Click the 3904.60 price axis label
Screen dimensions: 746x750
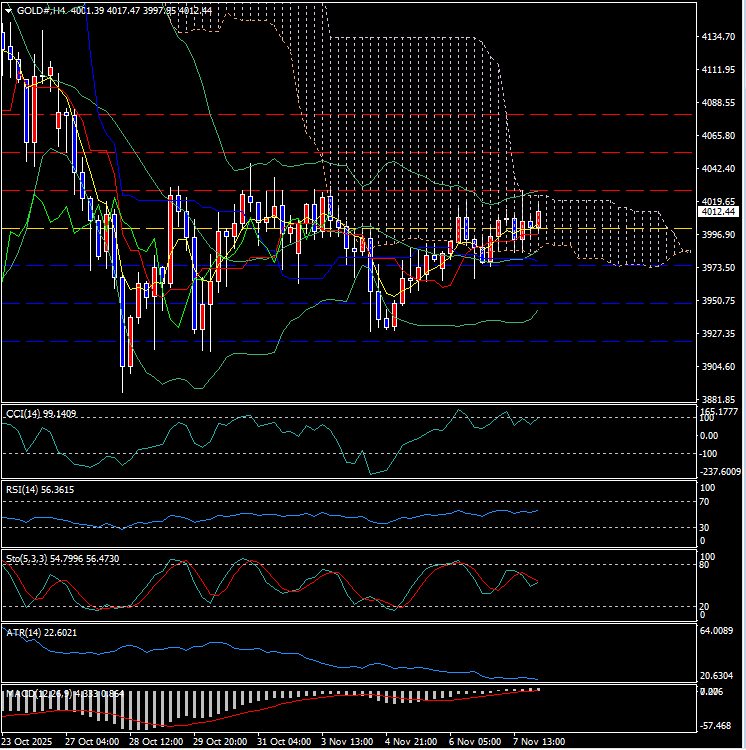(x=718, y=367)
